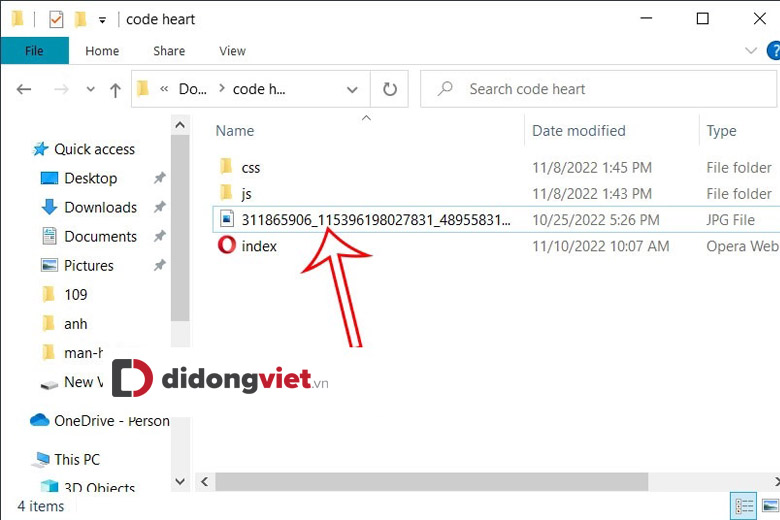Click the folder system icon in title bar
780x520 pixels.
tap(18, 19)
